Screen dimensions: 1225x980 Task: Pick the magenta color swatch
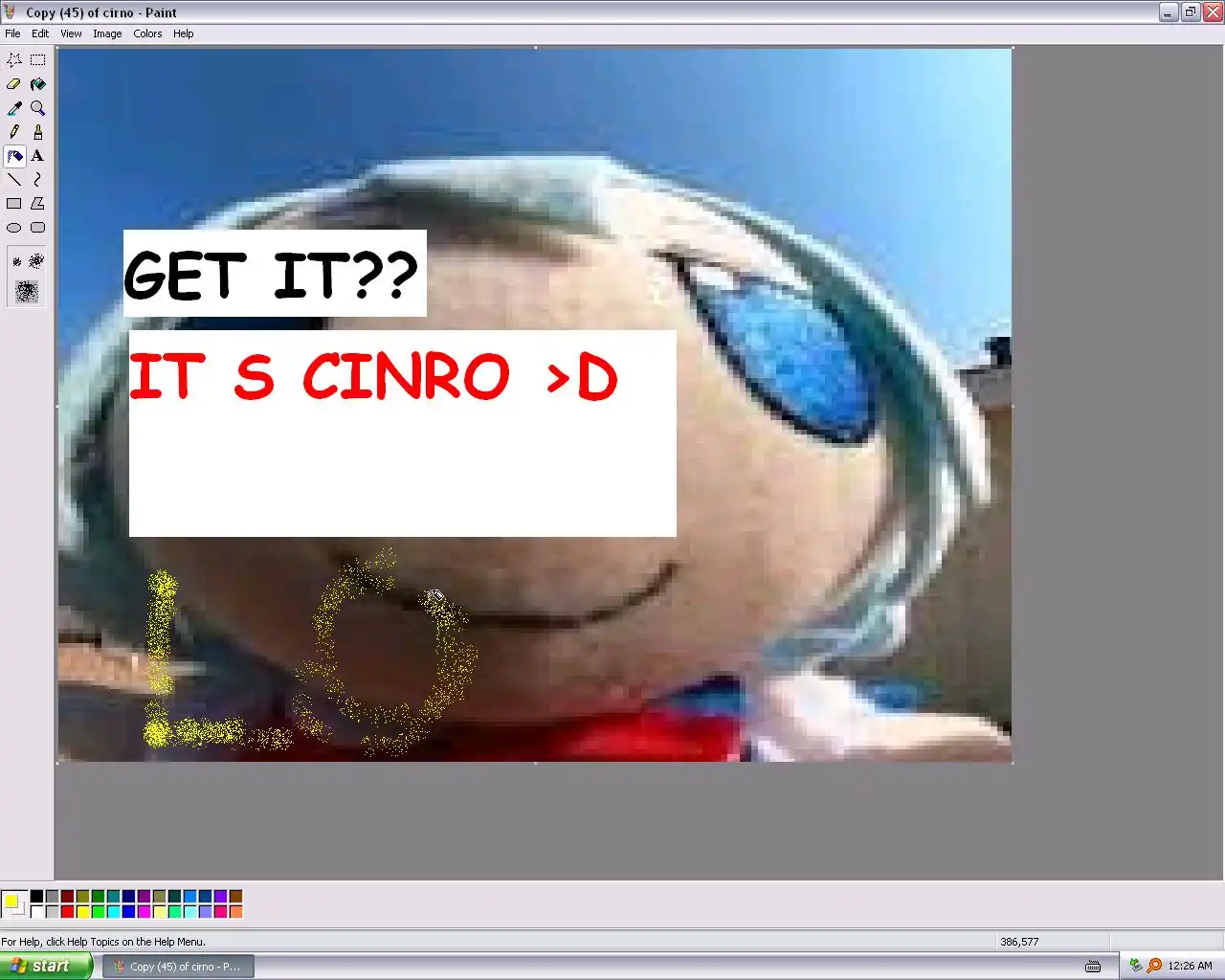point(144,912)
